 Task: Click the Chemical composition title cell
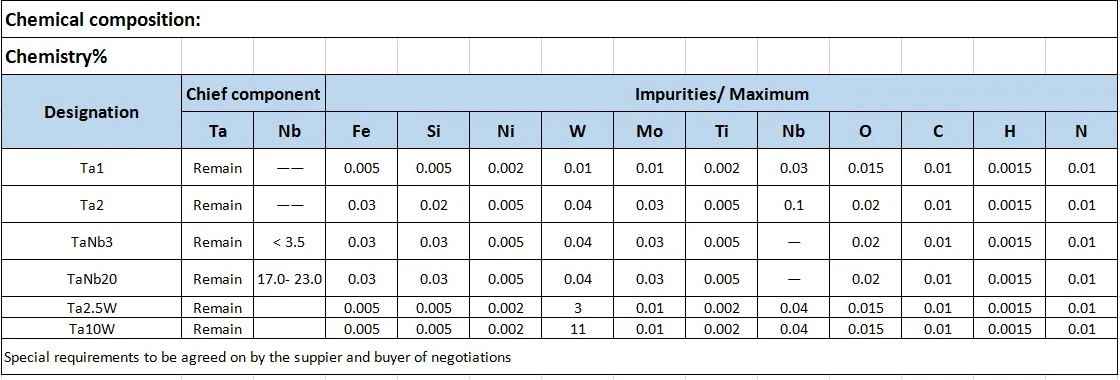(559, 19)
